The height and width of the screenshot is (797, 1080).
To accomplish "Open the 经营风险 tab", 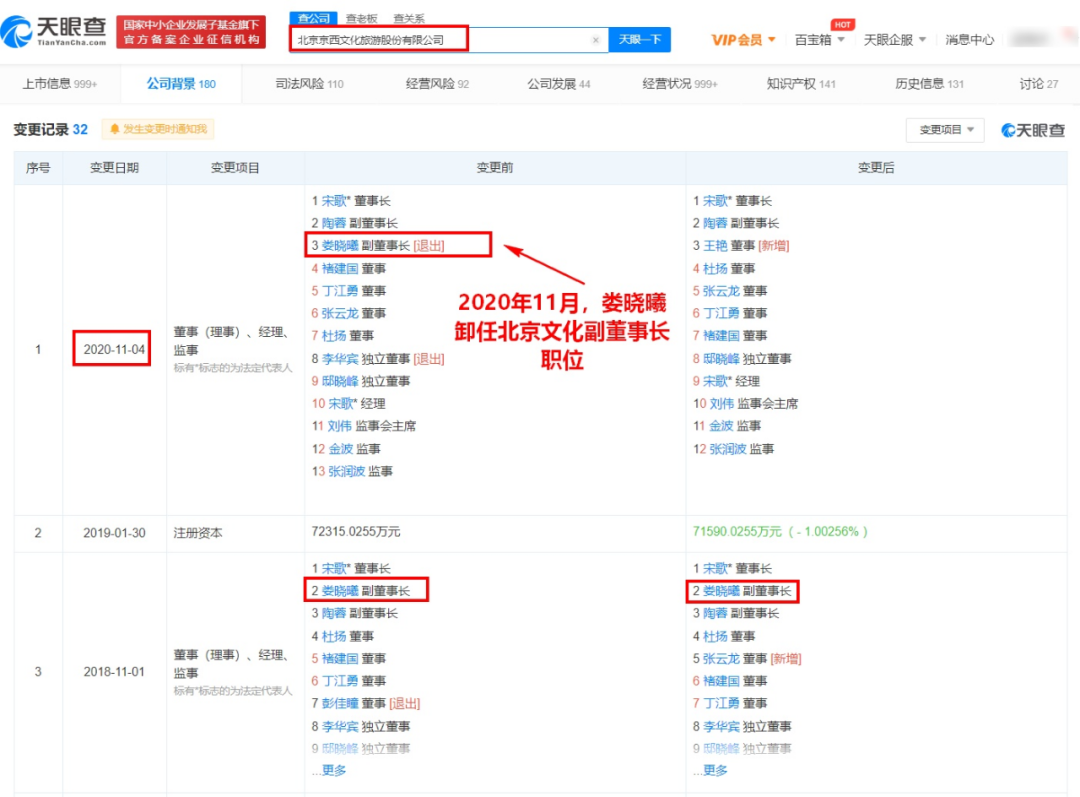I will click(x=437, y=84).
